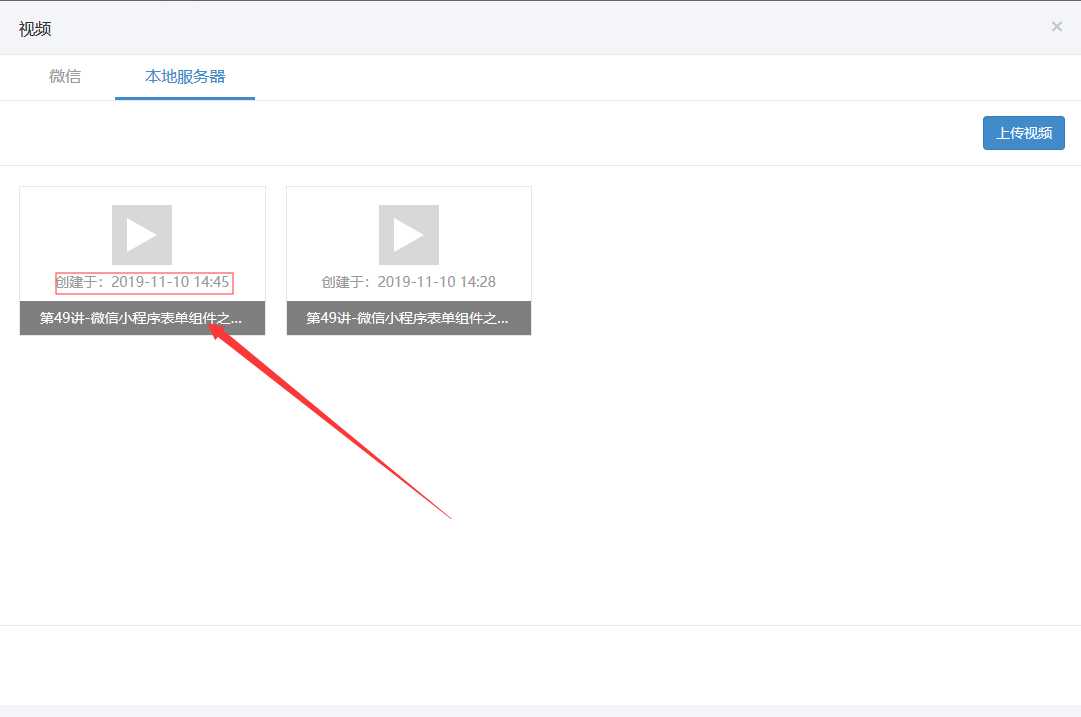Click the play icon of video created 14:28
The width and height of the screenshot is (1081, 717).
408,234
